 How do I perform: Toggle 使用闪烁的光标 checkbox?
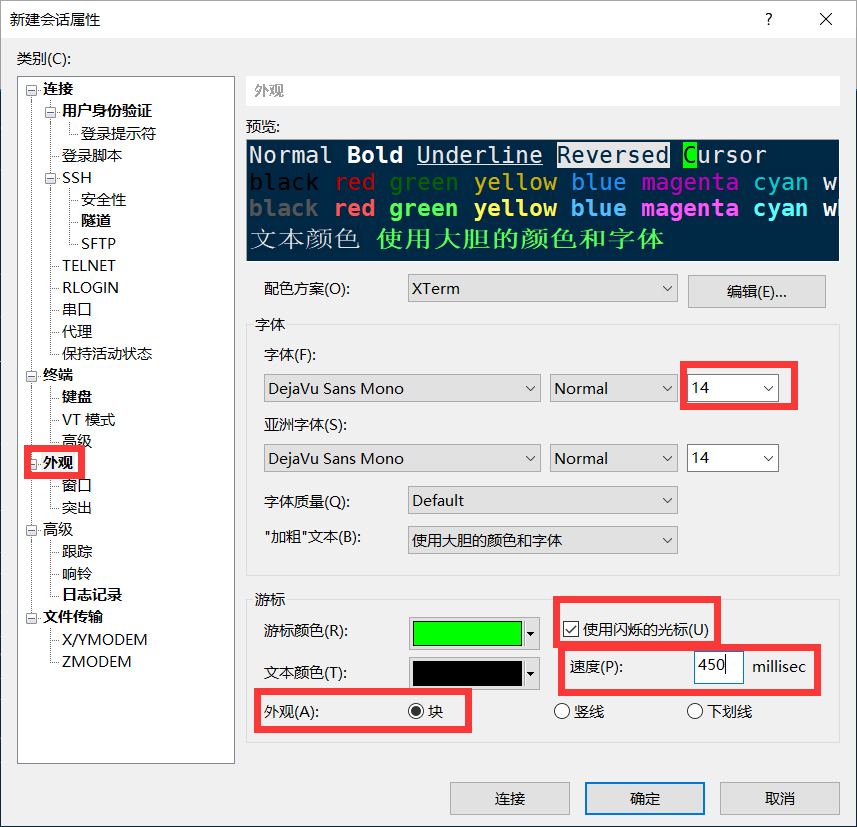(x=571, y=630)
